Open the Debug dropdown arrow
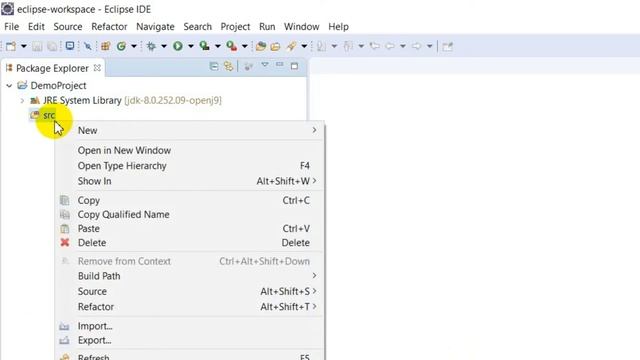This screenshot has width=640, height=360. 164,46
